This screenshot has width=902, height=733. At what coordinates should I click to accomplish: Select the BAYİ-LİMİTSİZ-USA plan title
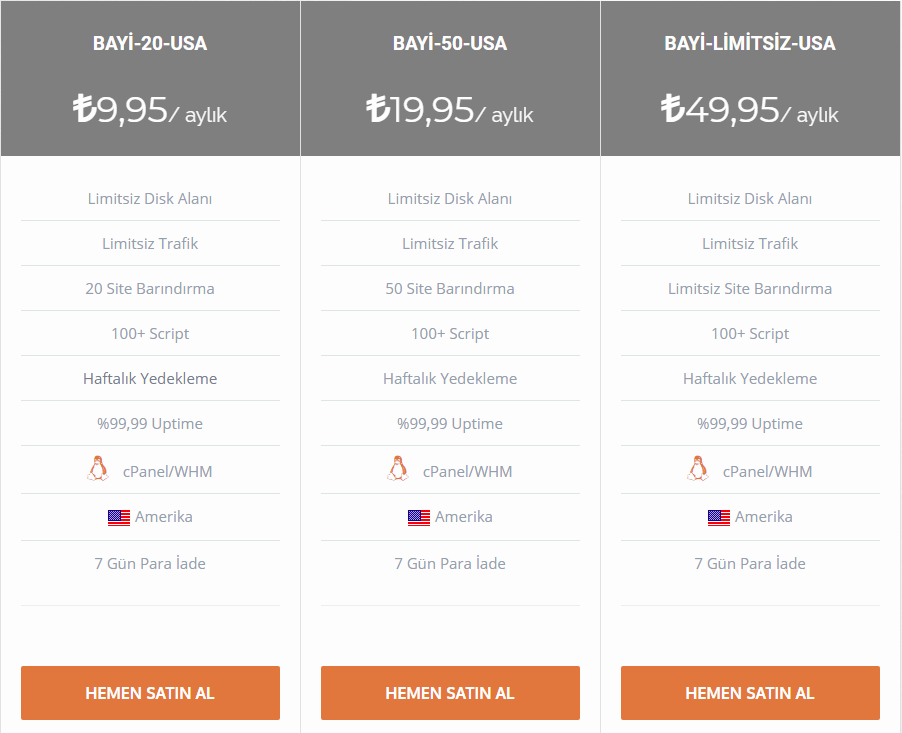[x=750, y=43]
